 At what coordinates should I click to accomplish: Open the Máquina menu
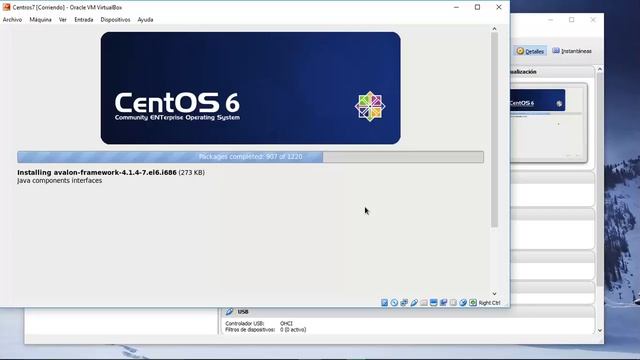(40, 20)
